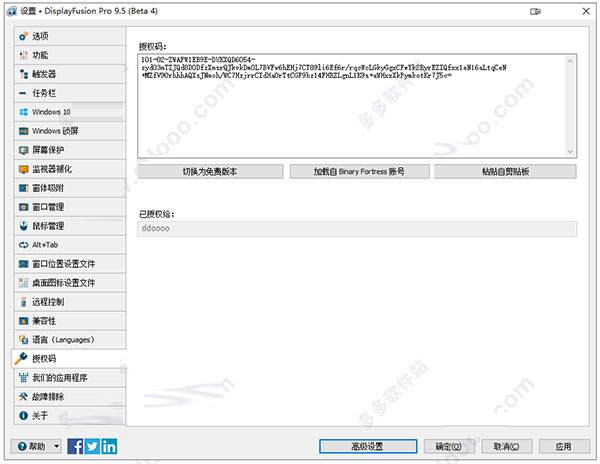
Task: Open the Twitter page icon
Action: coord(92,446)
